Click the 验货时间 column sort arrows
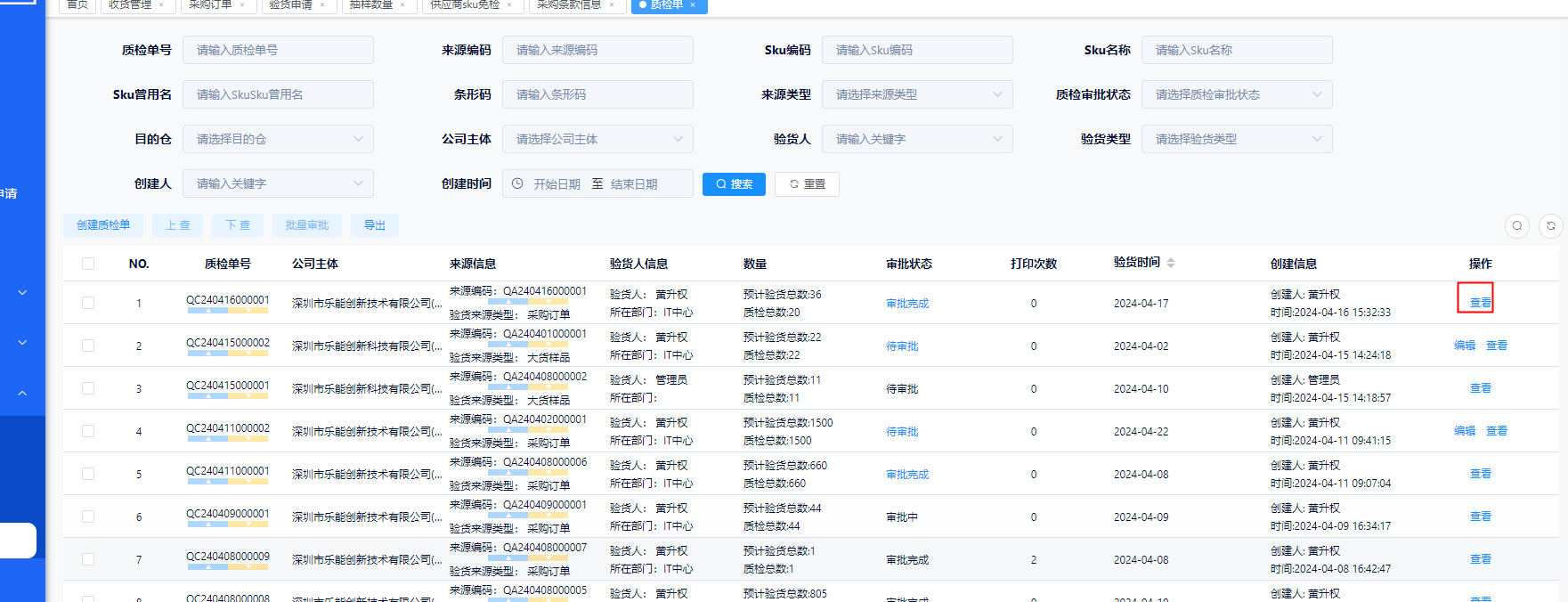1568x602 pixels. tap(1171, 263)
